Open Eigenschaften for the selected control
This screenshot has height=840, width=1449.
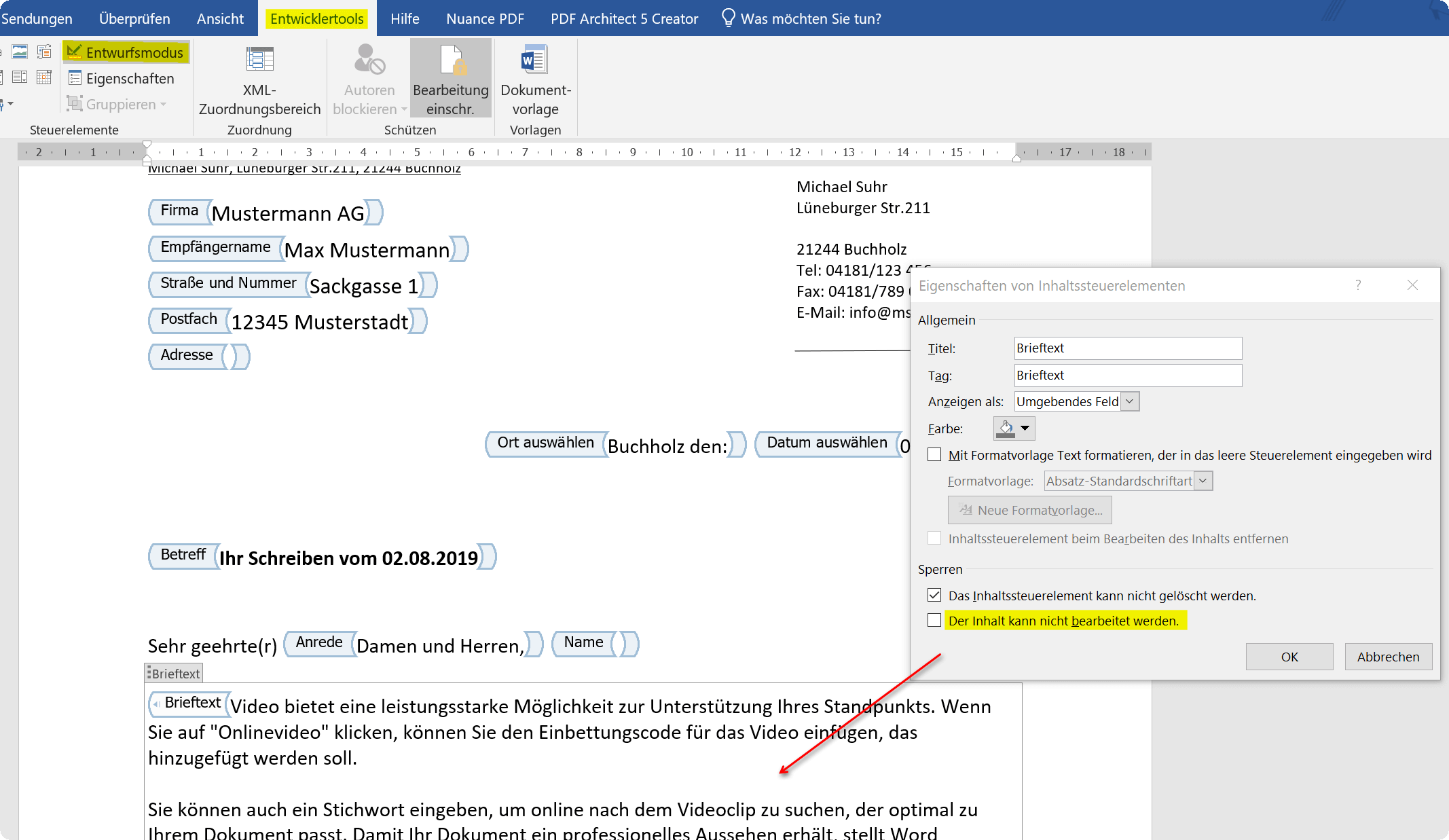(121, 78)
